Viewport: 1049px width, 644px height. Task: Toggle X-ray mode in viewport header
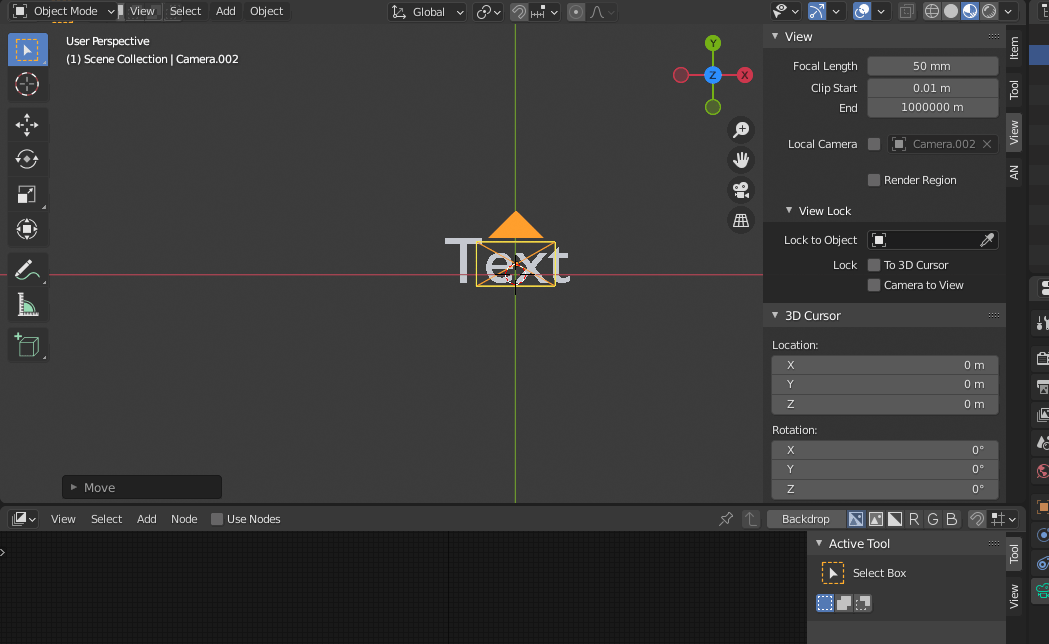[907, 11]
